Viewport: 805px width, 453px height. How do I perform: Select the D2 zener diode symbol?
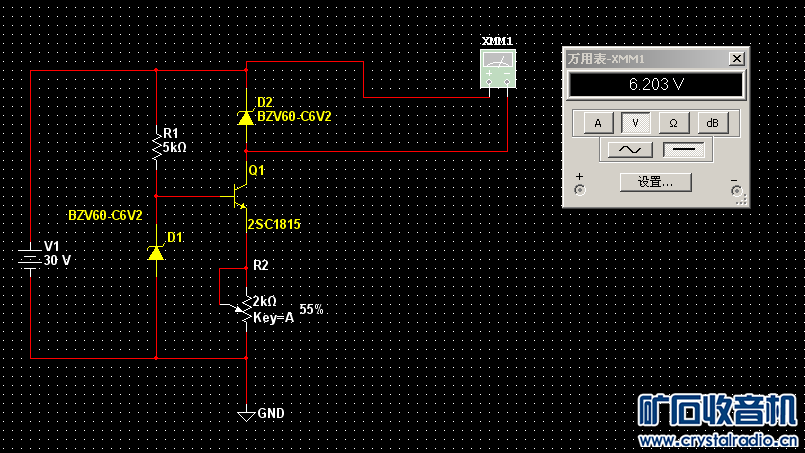(246, 118)
